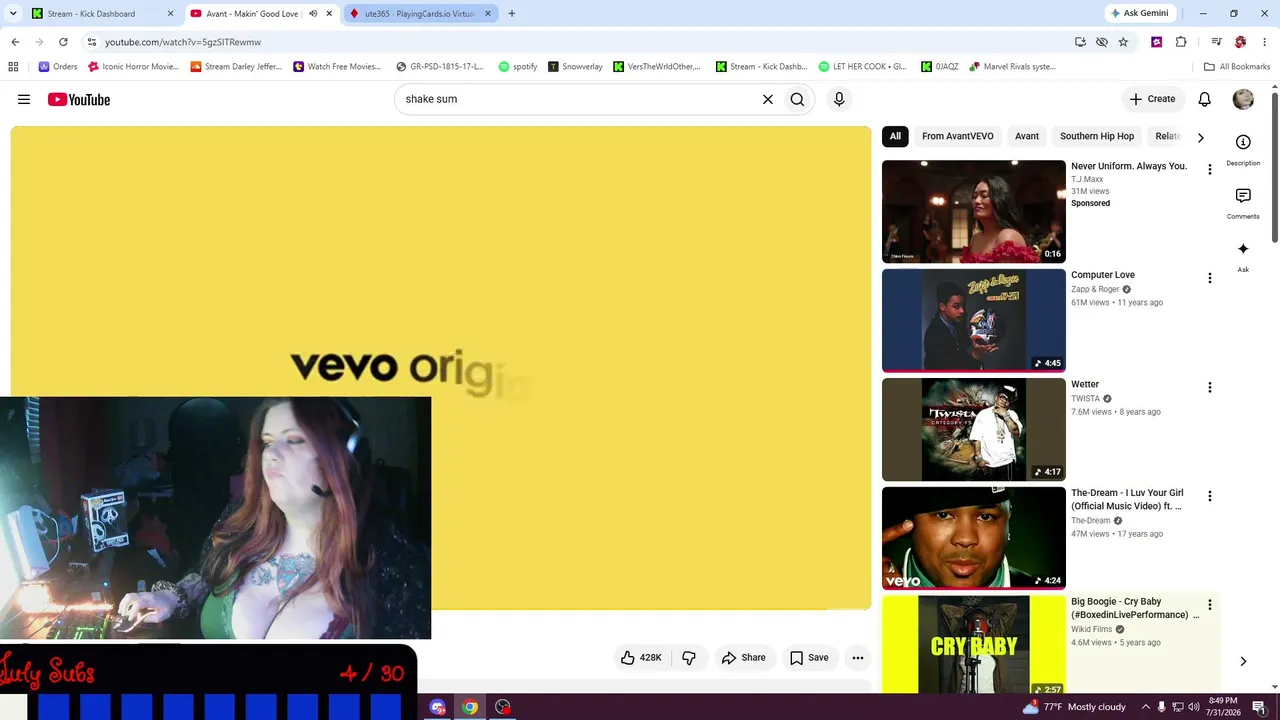Open options for the T.J.Maxx ad
The width and height of the screenshot is (1280, 720).
pyautogui.click(x=1209, y=169)
